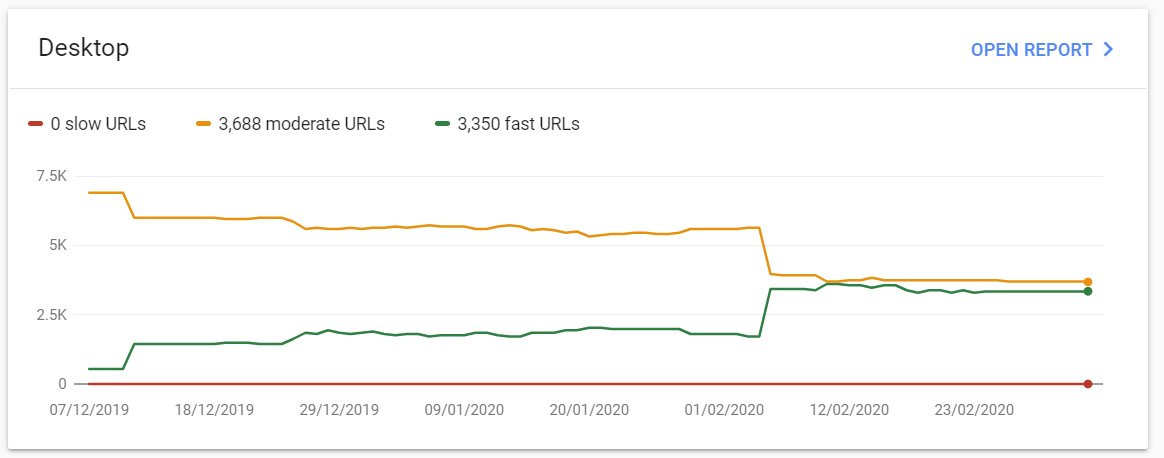Select the green endpoint dot on fast line
Viewport: 1164px width, 458px height.
coord(1088,291)
